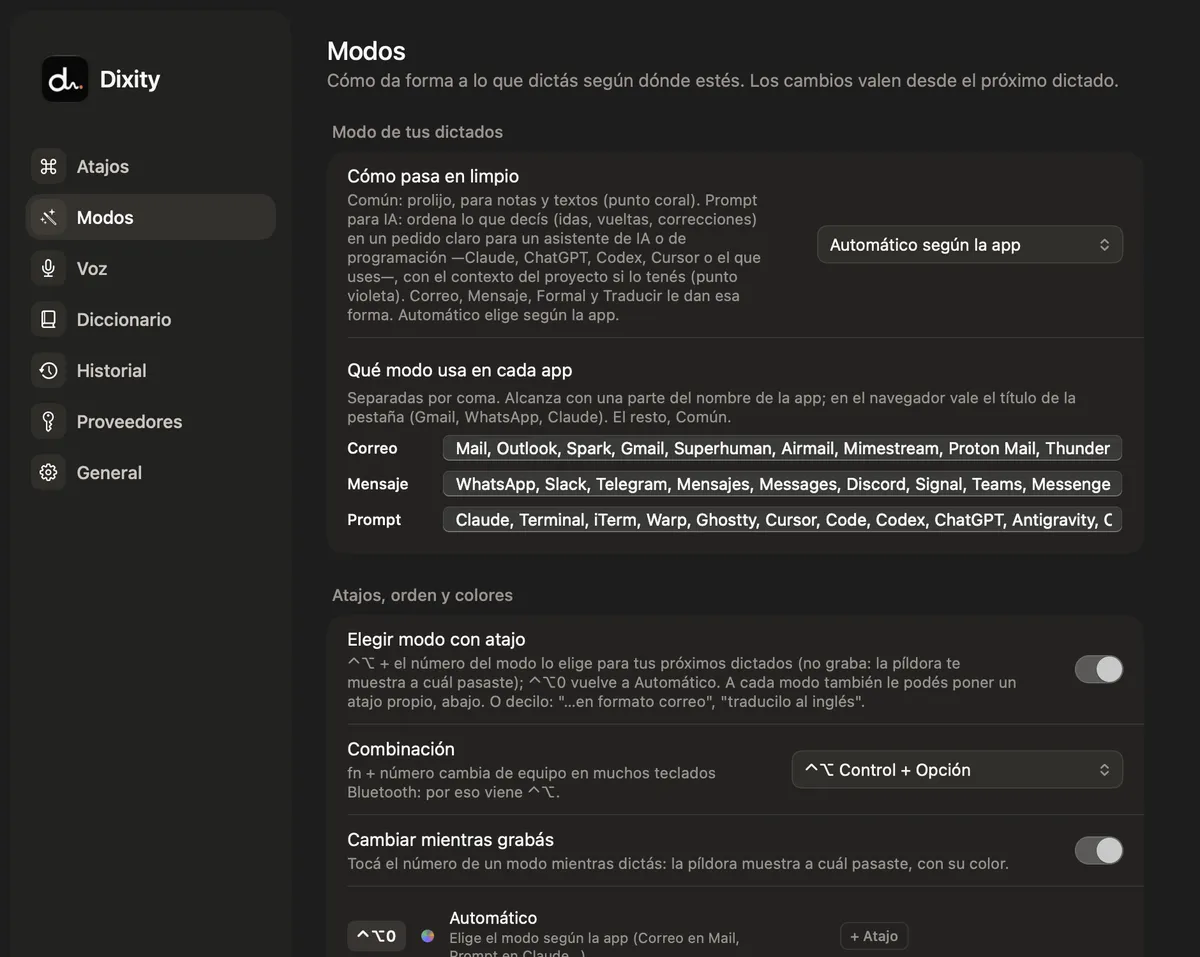
Task: Click the 'Combinación' setting label
Action: (401, 749)
